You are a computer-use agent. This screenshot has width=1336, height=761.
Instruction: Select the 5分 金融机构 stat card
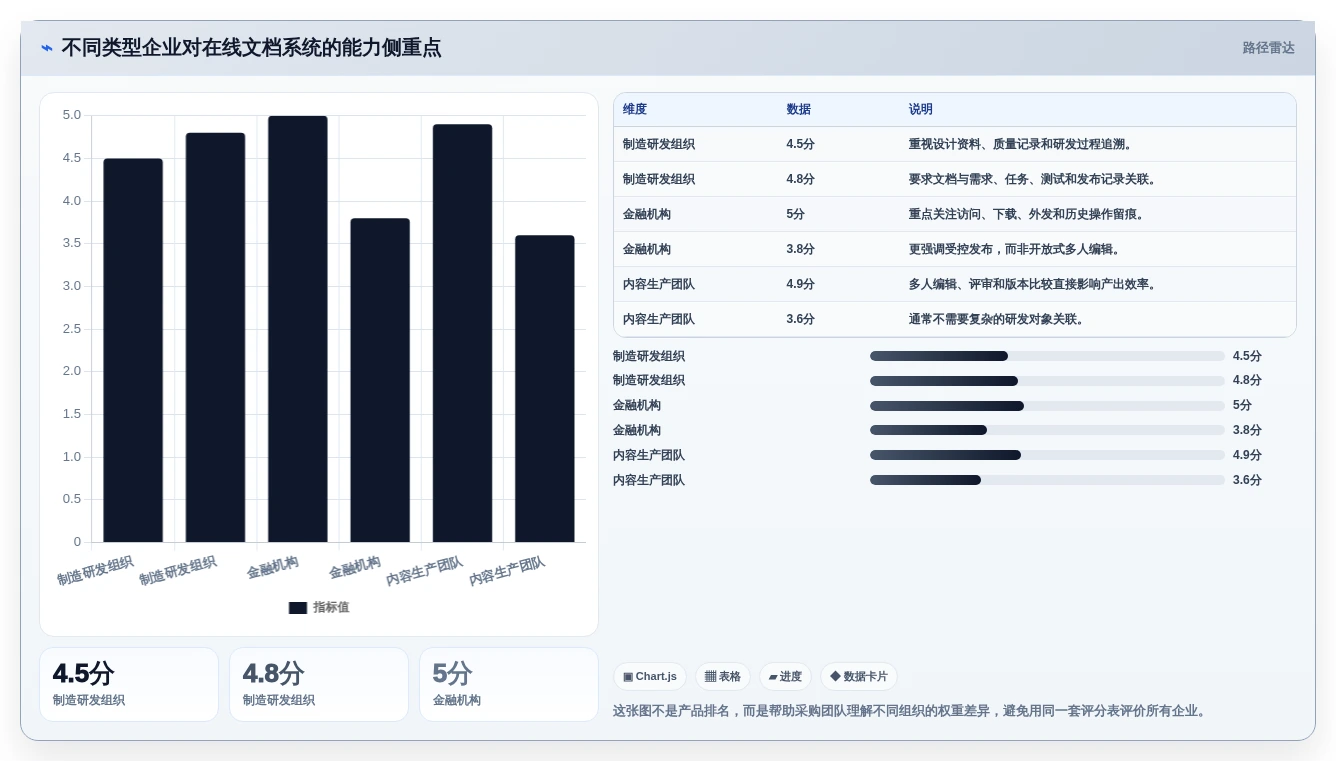[509, 685]
